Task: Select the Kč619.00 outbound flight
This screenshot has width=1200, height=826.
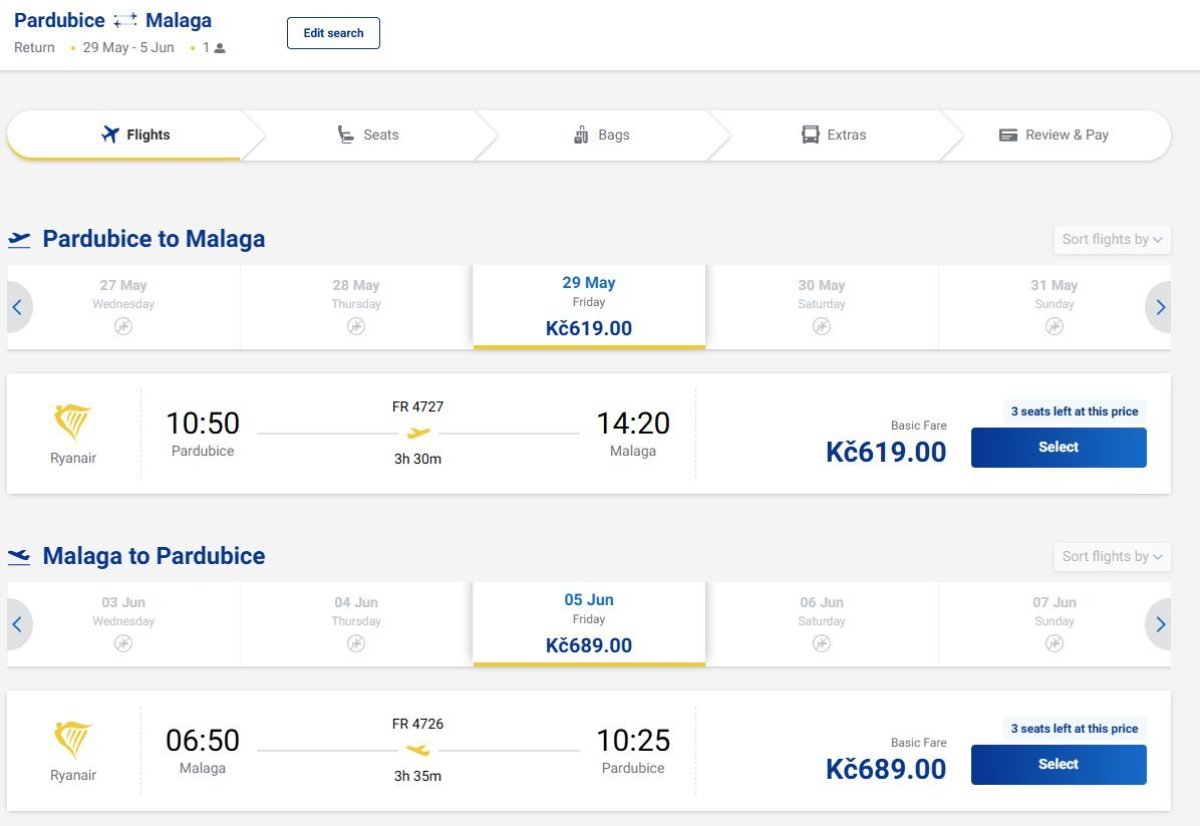Action: pos(1059,448)
